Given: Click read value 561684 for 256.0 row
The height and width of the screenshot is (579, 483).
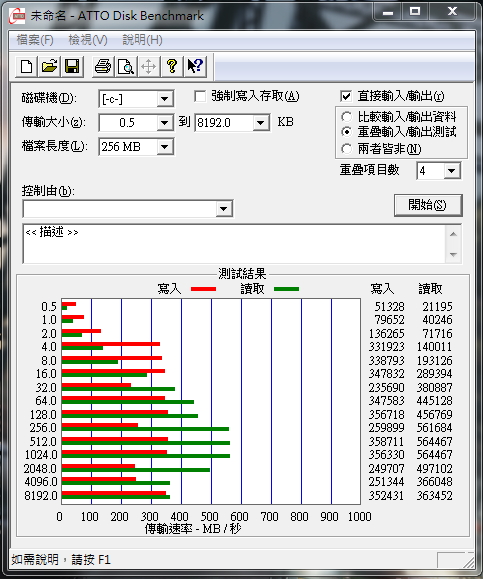Looking at the screenshot, I should pos(434,428).
